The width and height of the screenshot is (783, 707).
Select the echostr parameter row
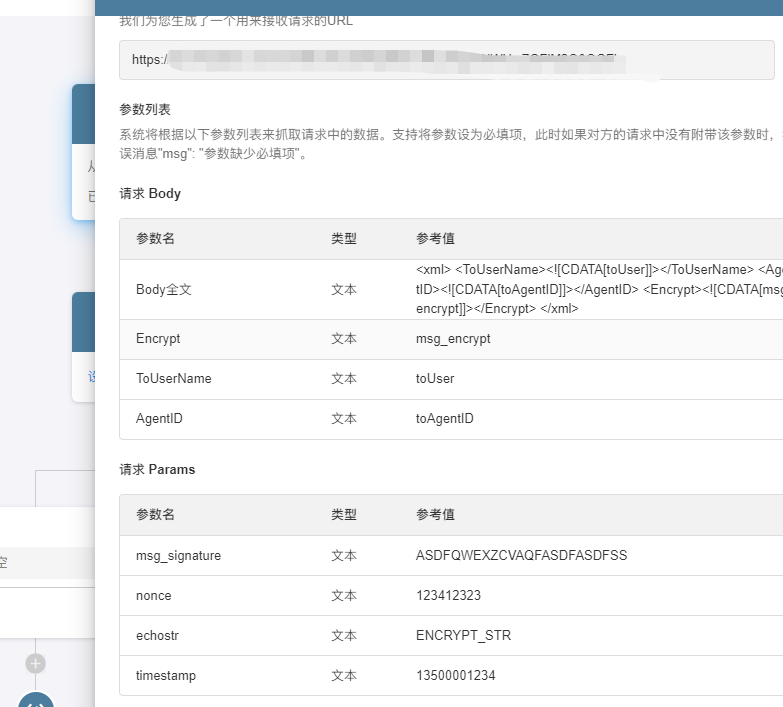coord(450,635)
